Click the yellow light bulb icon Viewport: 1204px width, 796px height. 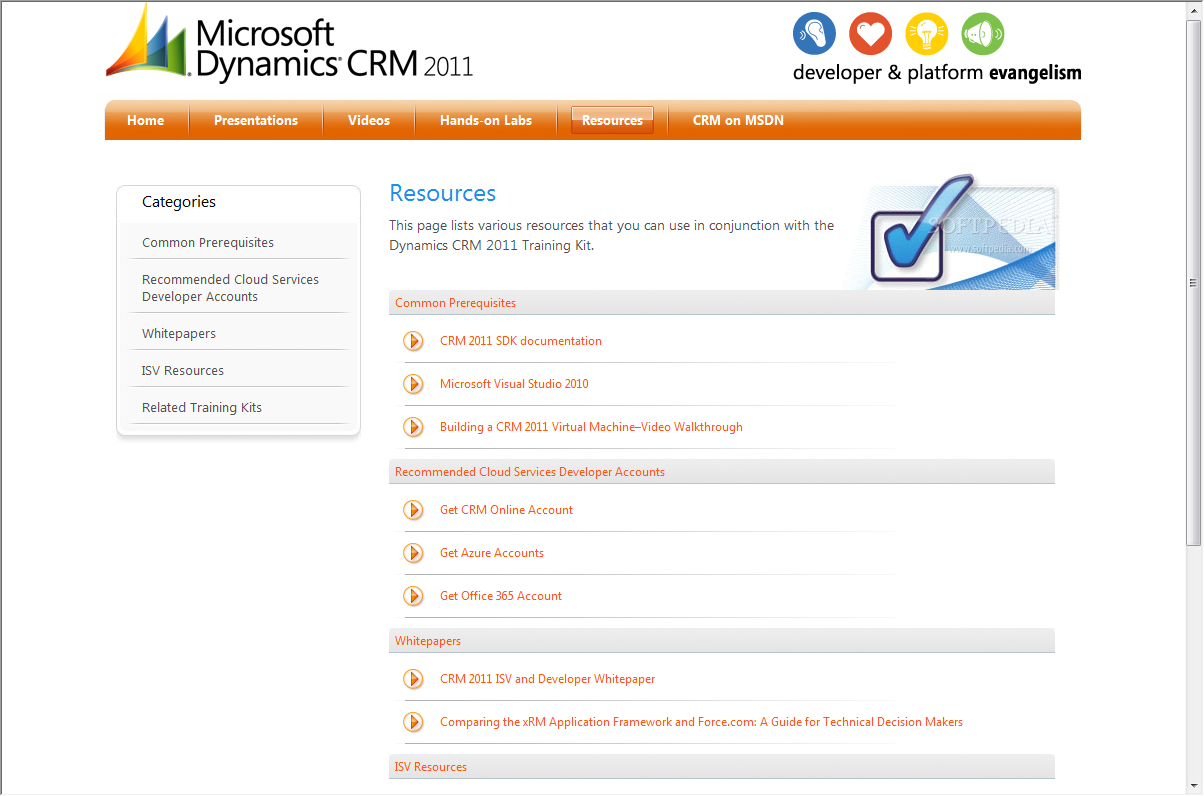[x=926, y=34]
